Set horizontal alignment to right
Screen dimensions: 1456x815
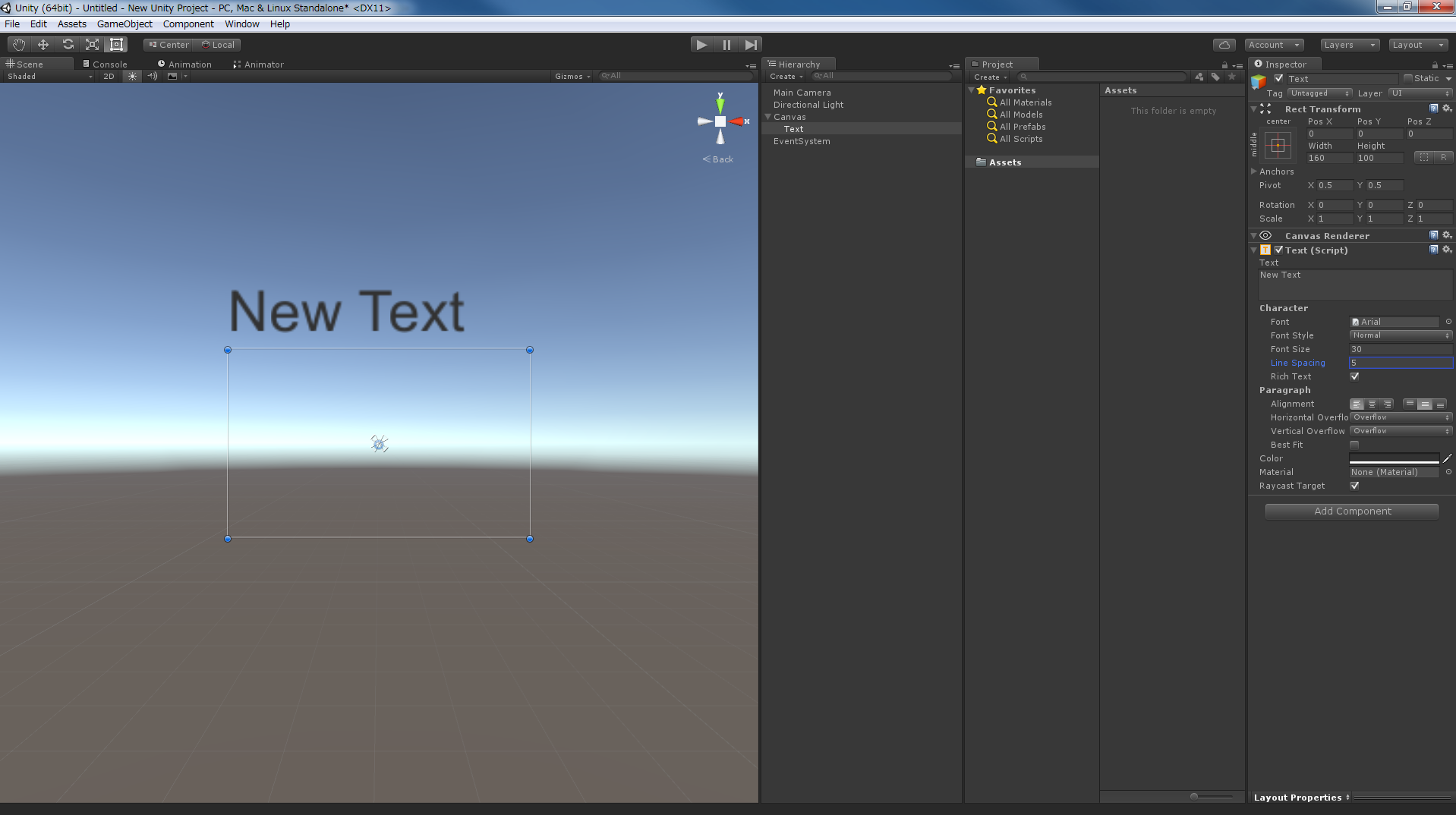(x=1387, y=404)
